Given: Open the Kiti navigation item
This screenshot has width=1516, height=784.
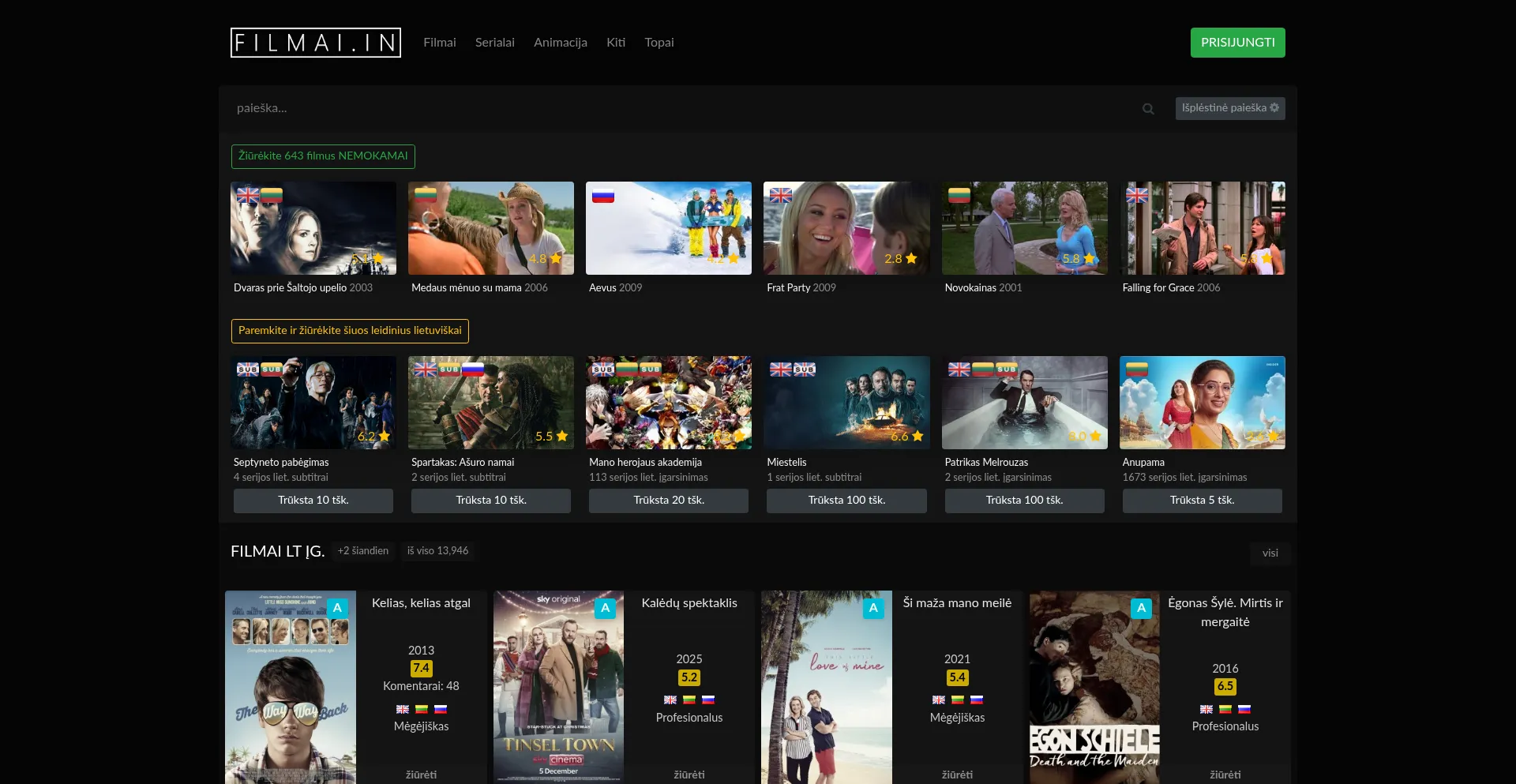Looking at the screenshot, I should coord(616,43).
